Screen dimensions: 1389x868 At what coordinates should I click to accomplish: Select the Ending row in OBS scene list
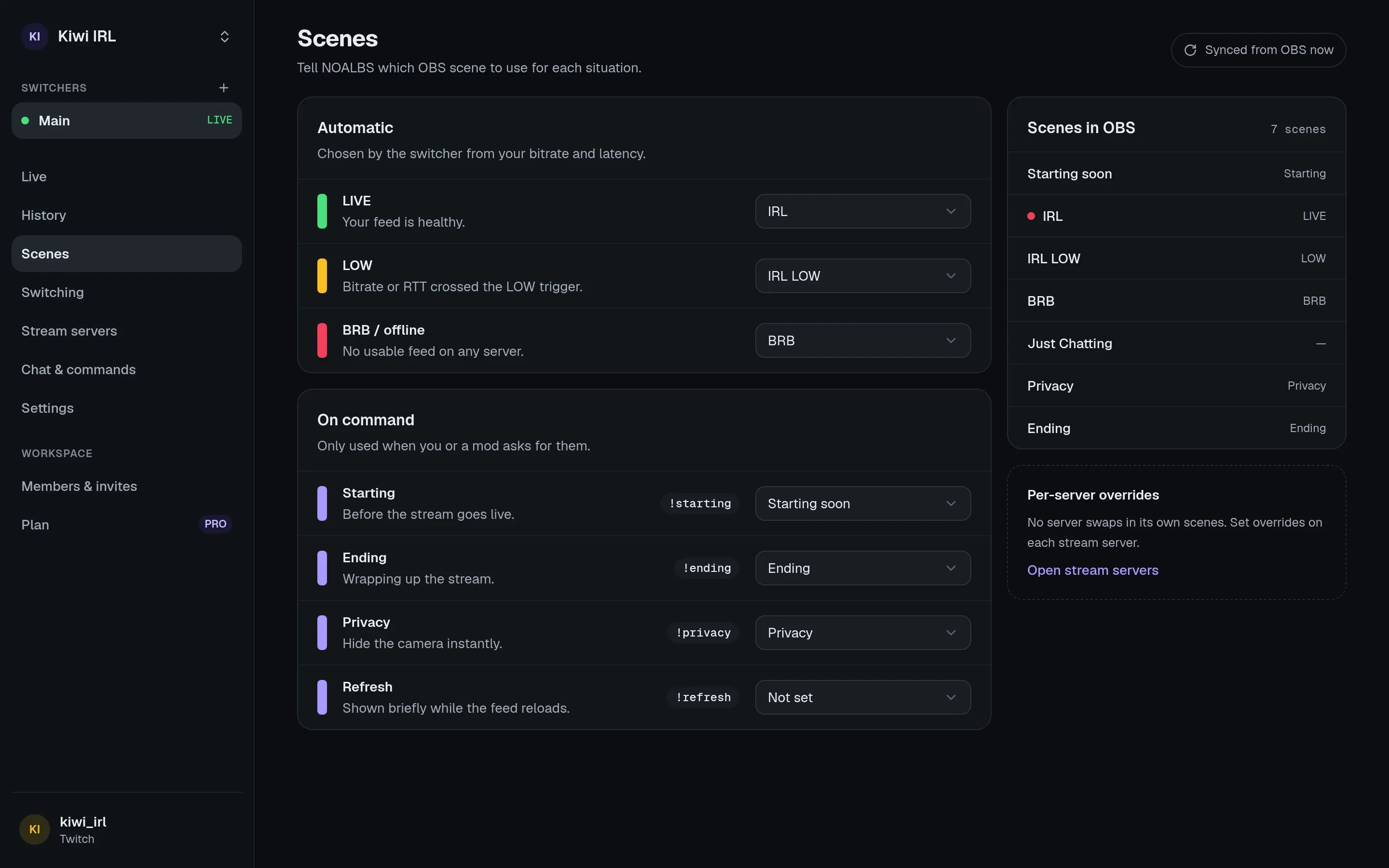(x=1176, y=428)
